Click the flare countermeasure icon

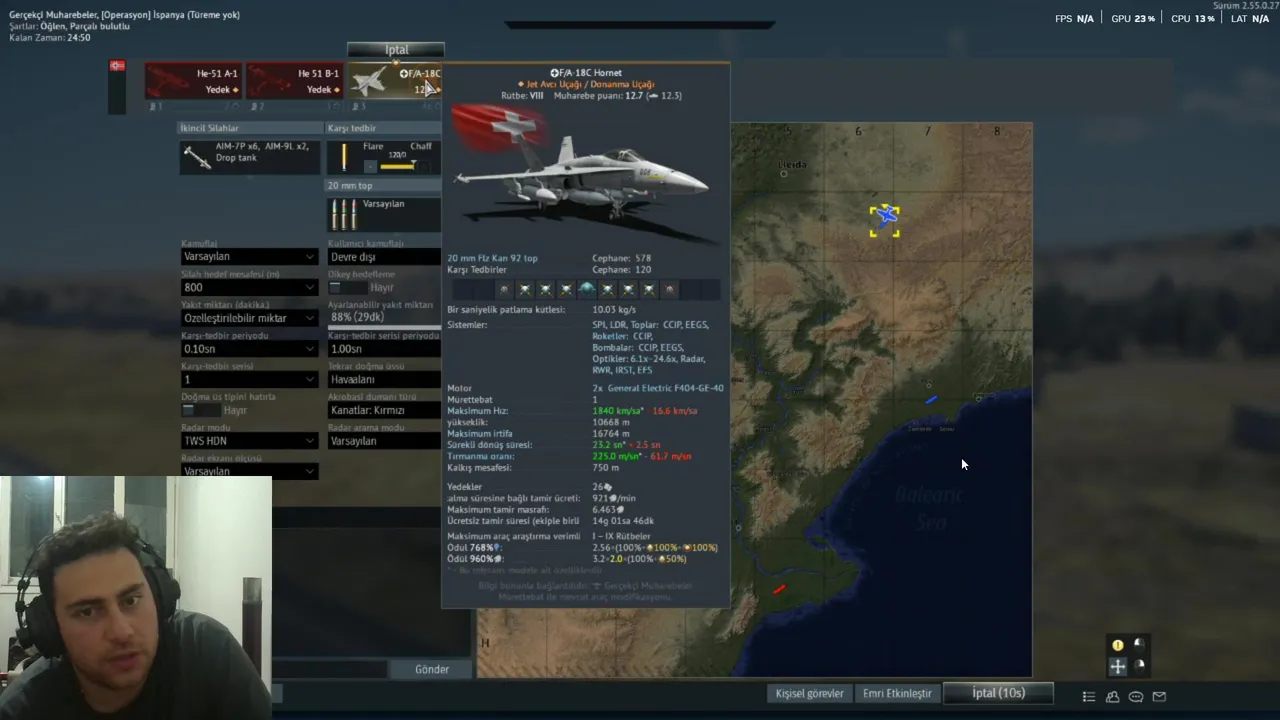344,157
